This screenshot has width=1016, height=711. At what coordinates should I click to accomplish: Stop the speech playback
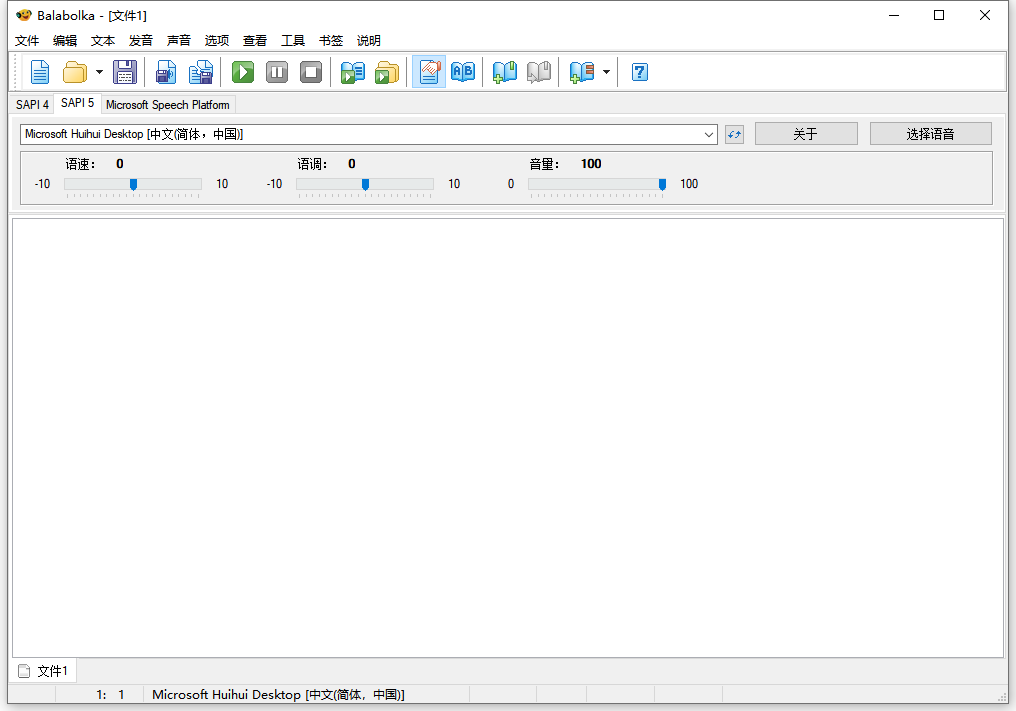[311, 71]
